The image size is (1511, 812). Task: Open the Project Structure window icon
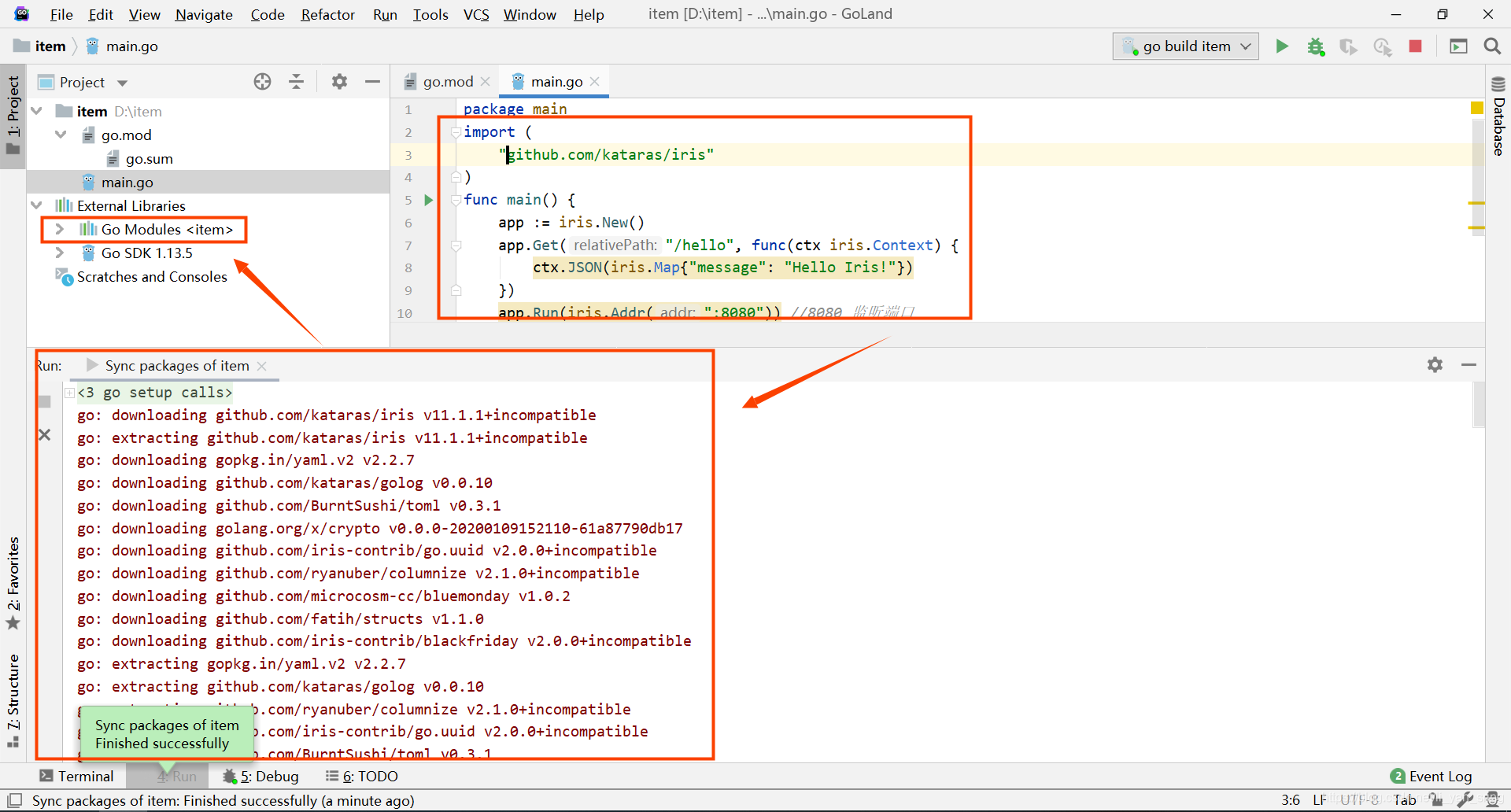pos(1458,46)
